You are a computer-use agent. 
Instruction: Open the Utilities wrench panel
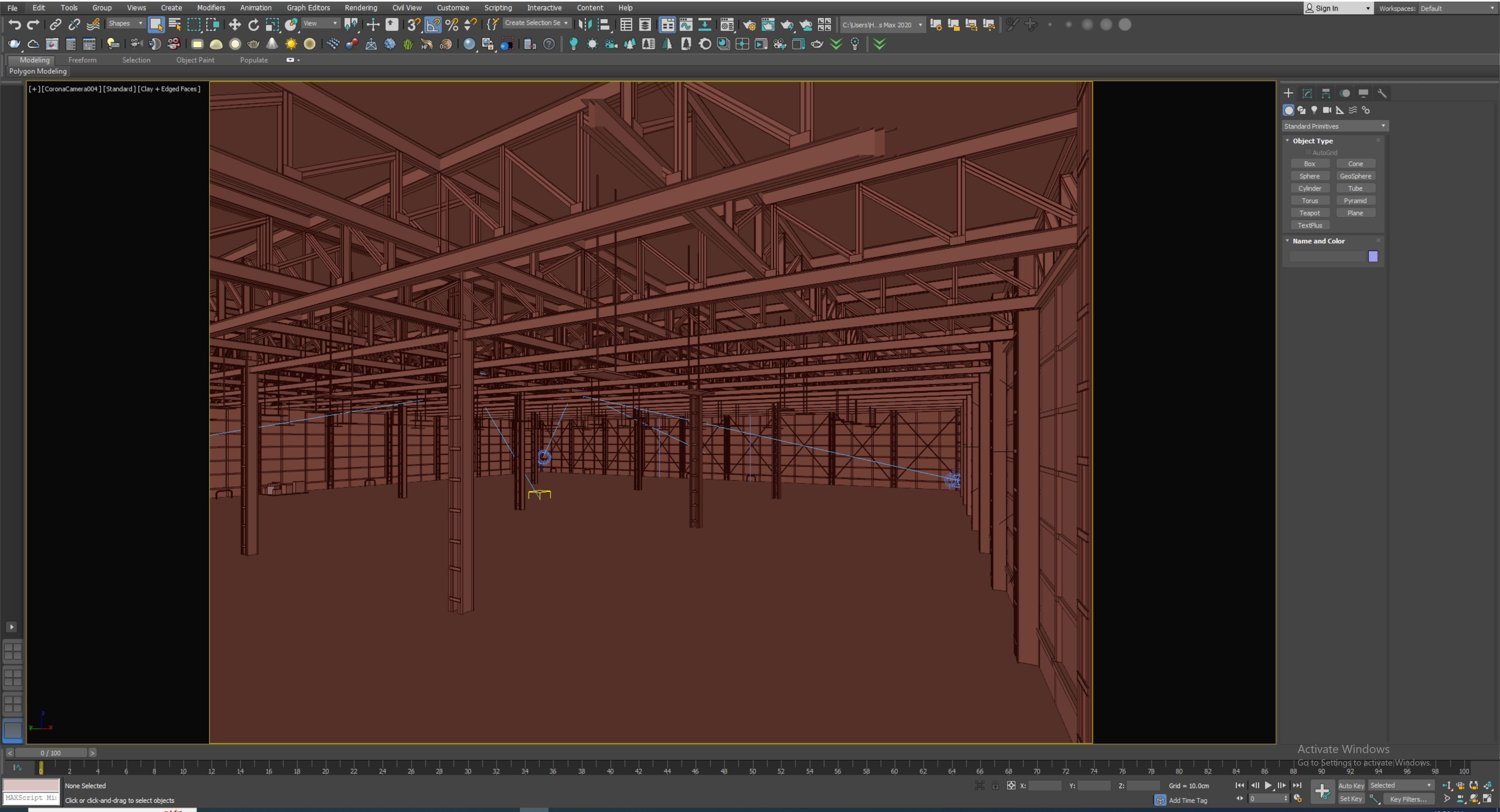coord(1382,93)
